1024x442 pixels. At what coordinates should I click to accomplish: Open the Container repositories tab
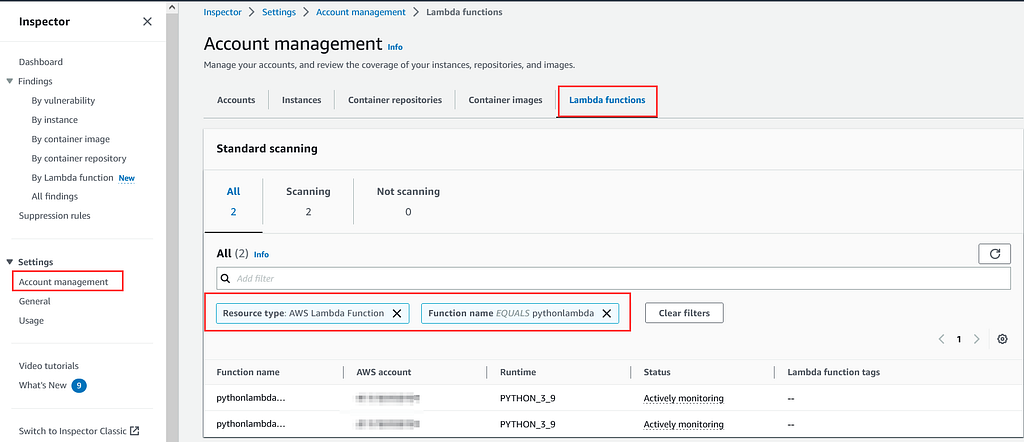pyautogui.click(x=395, y=100)
